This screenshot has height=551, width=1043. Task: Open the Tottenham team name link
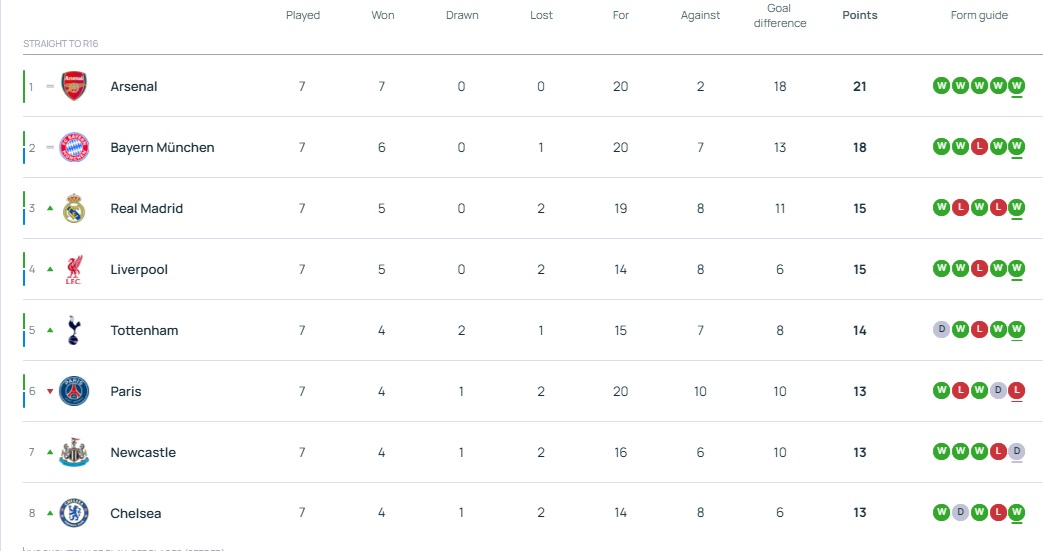point(144,330)
